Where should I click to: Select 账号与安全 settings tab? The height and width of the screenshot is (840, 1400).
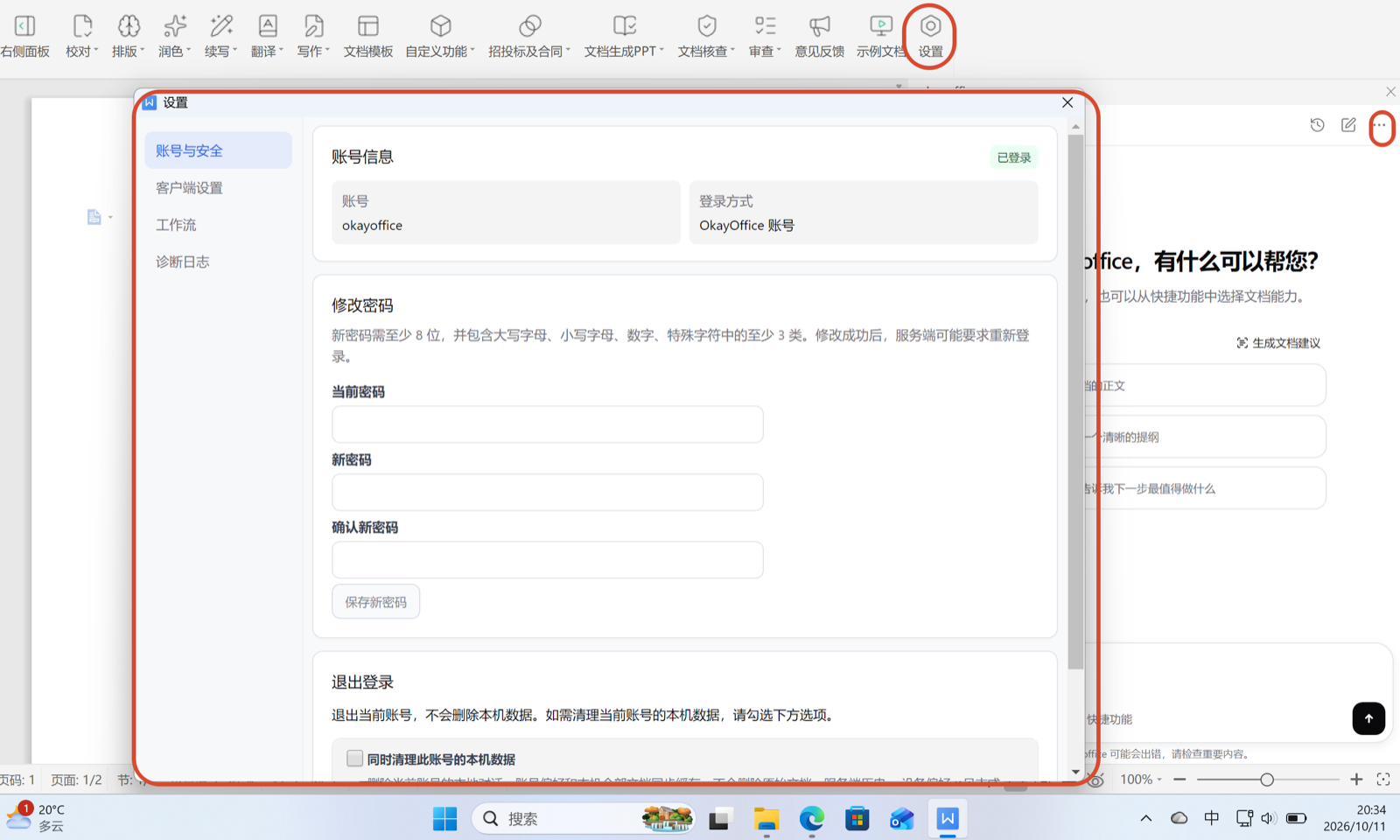coord(218,150)
